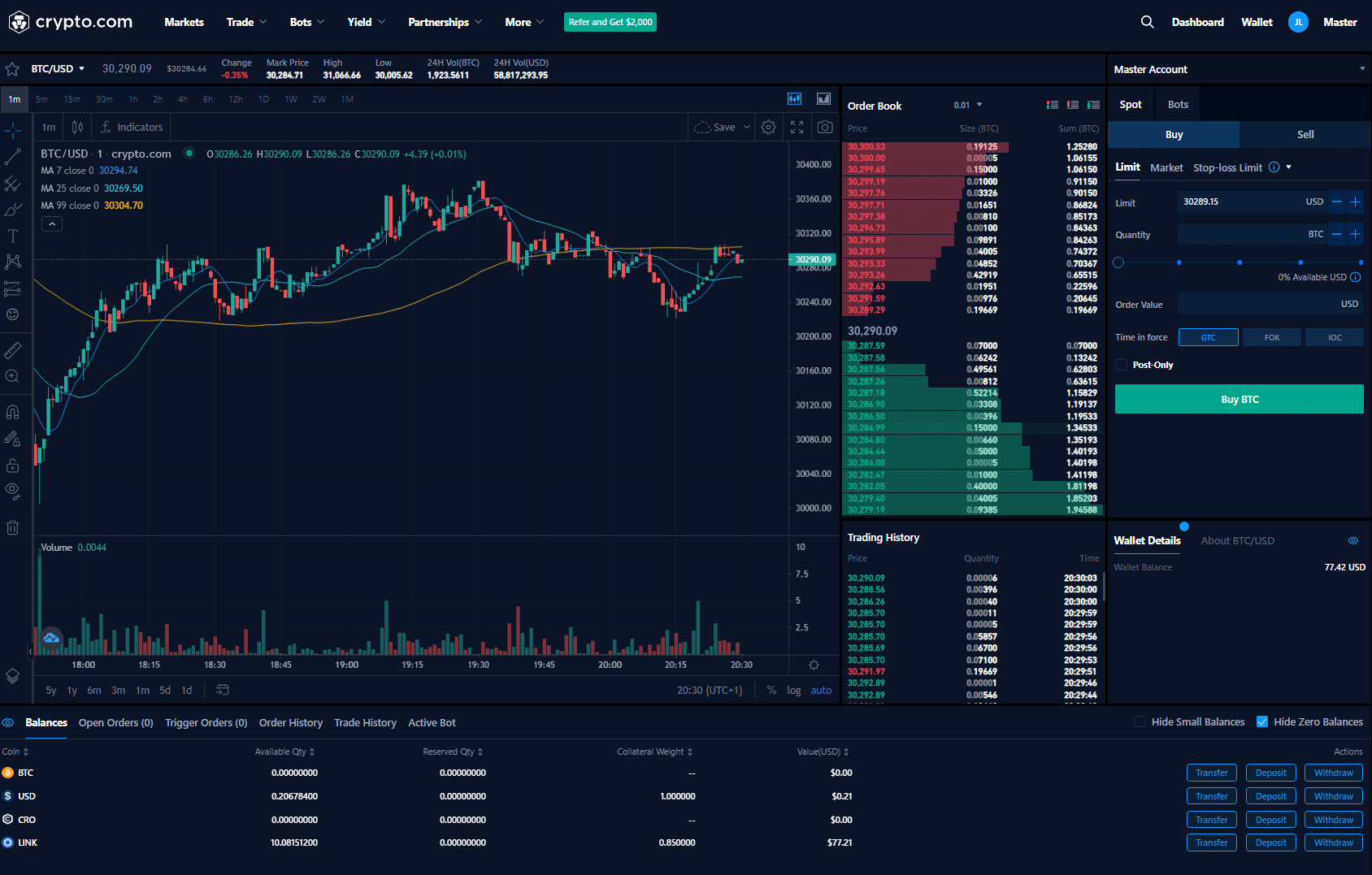
Task: Uncheck Hide Zero Balances
Action: [1262, 721]
